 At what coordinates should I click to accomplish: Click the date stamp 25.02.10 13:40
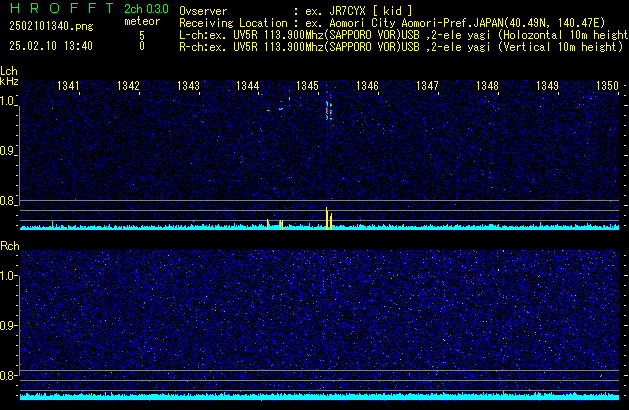(x=51, y=46)
